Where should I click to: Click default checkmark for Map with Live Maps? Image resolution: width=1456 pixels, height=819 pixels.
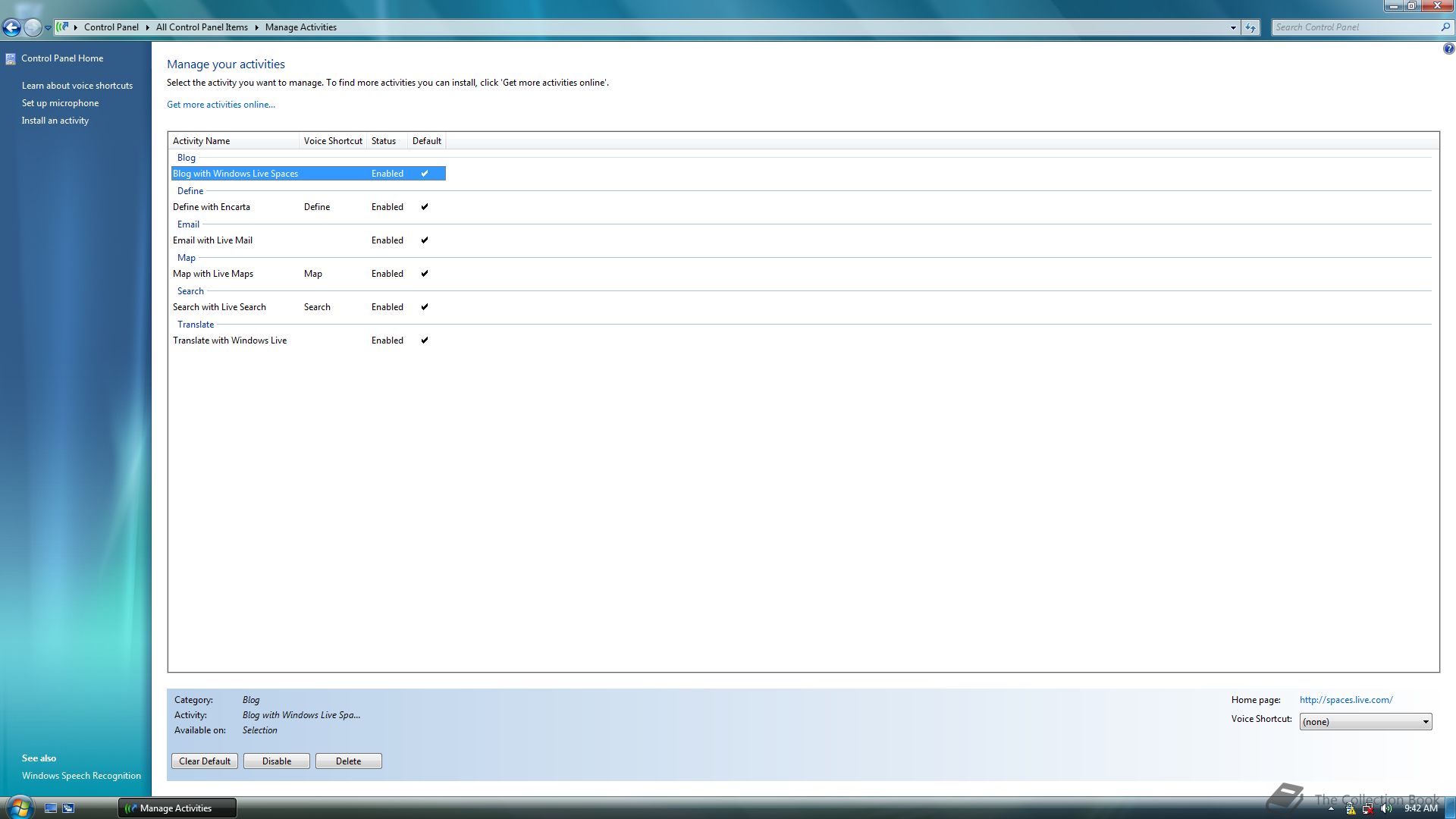(x=425, y=274)
